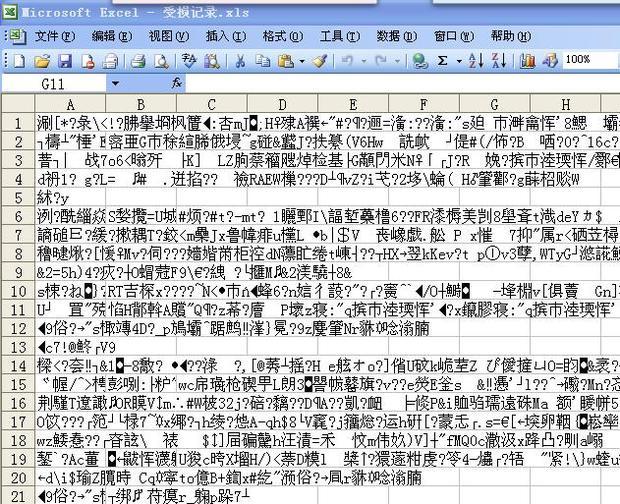This screenshot has height=504, width=620.
Task: Open the Paste options dropdown arrow
Action: pyautogui.click(x=302, y=61)
